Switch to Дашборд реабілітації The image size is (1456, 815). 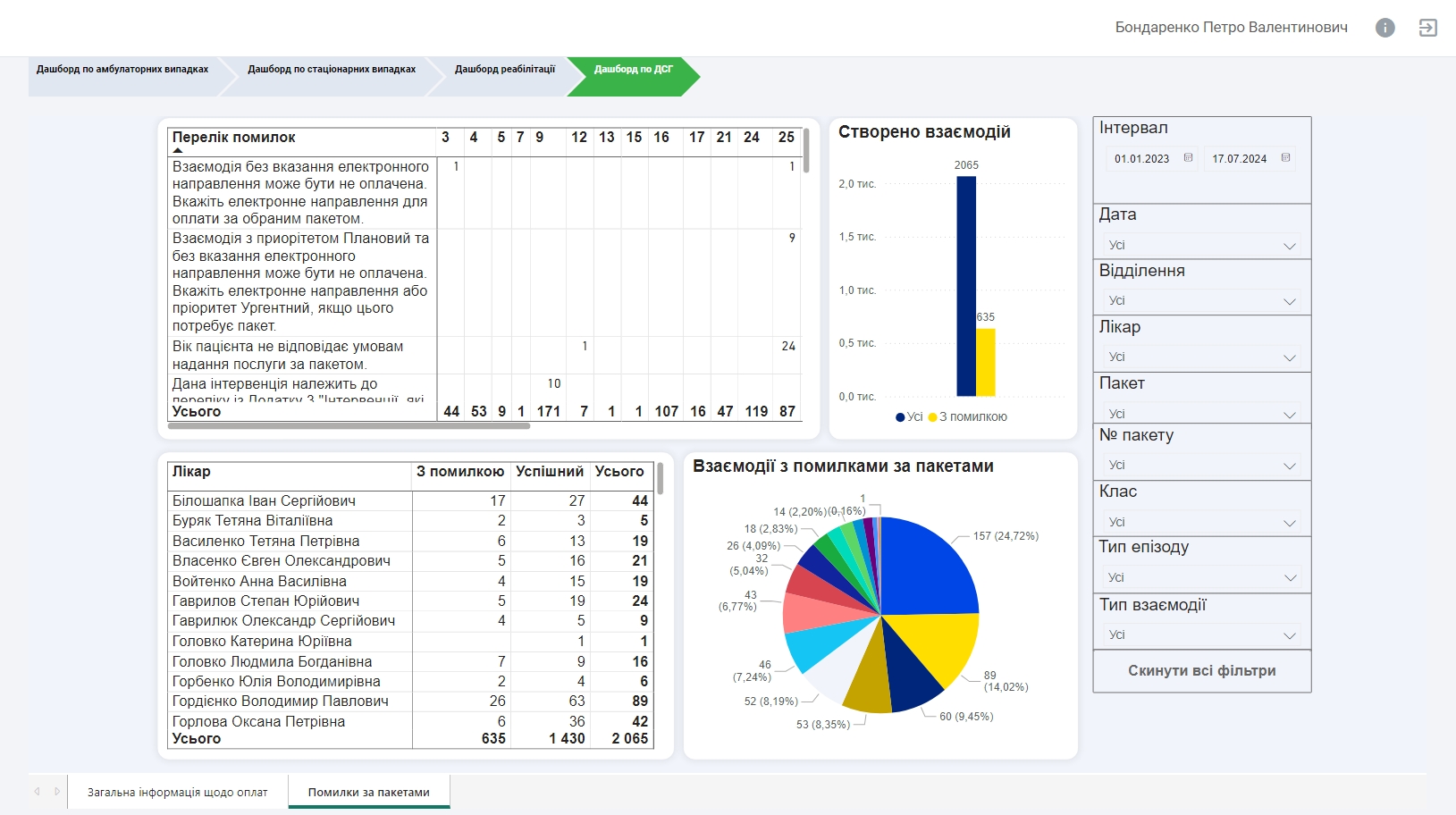pyautogui.click(x=505, y=69)
